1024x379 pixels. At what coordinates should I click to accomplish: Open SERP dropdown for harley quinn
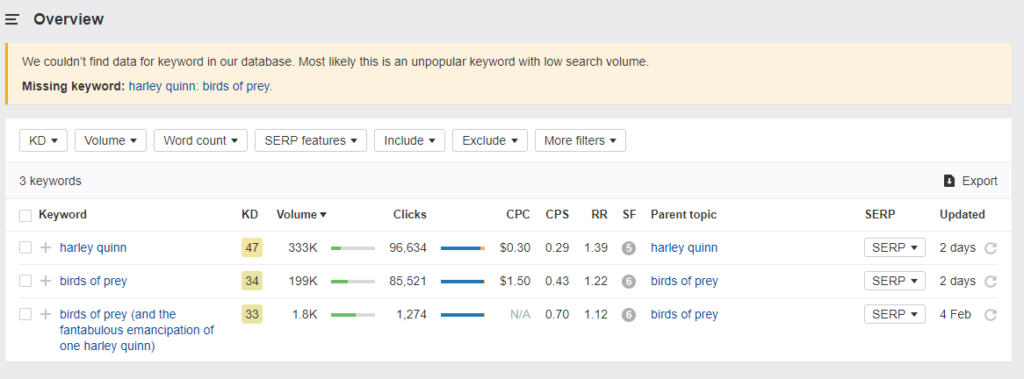[x=895, y=248]
